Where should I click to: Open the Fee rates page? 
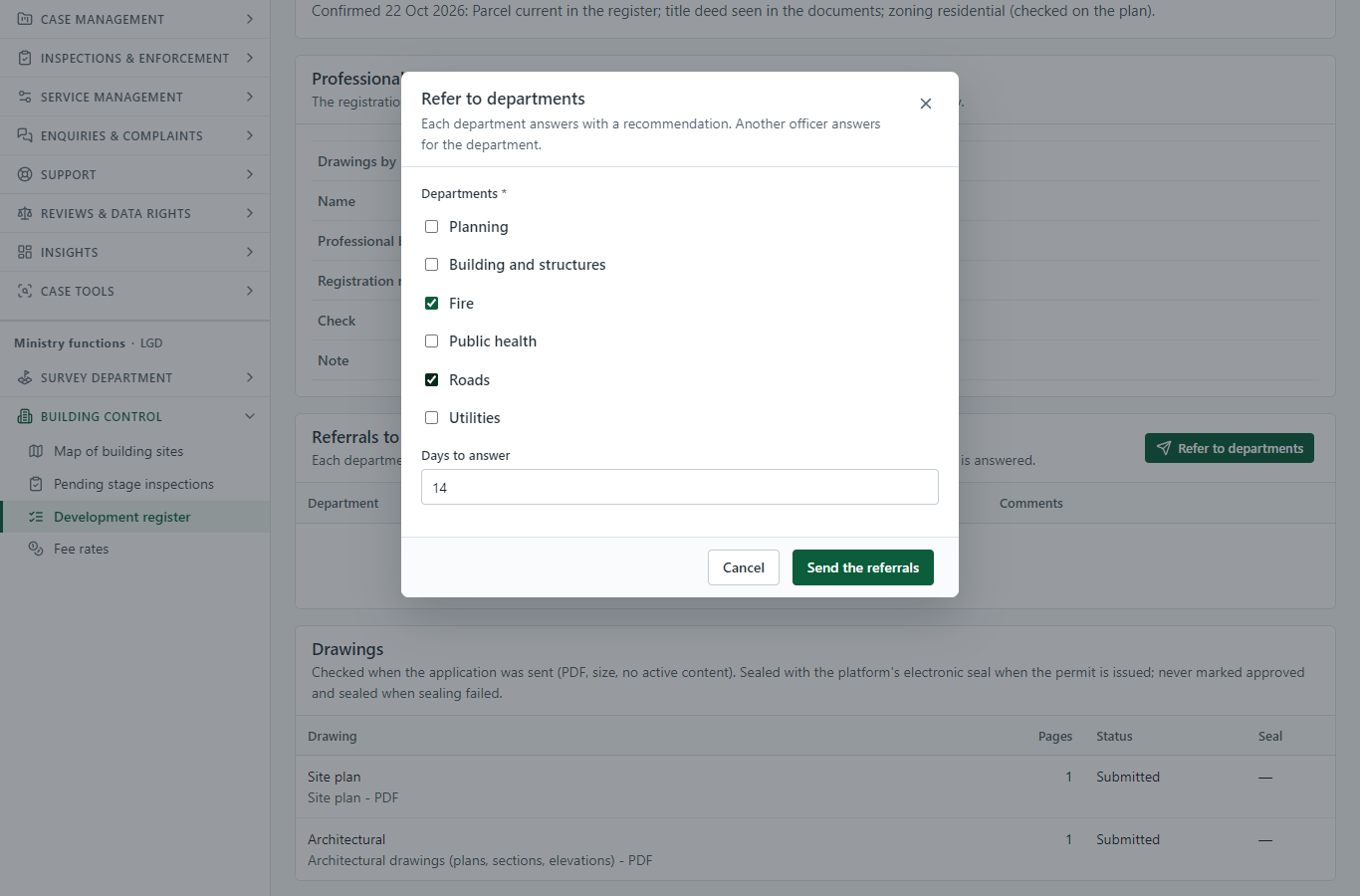pos(81,549)
